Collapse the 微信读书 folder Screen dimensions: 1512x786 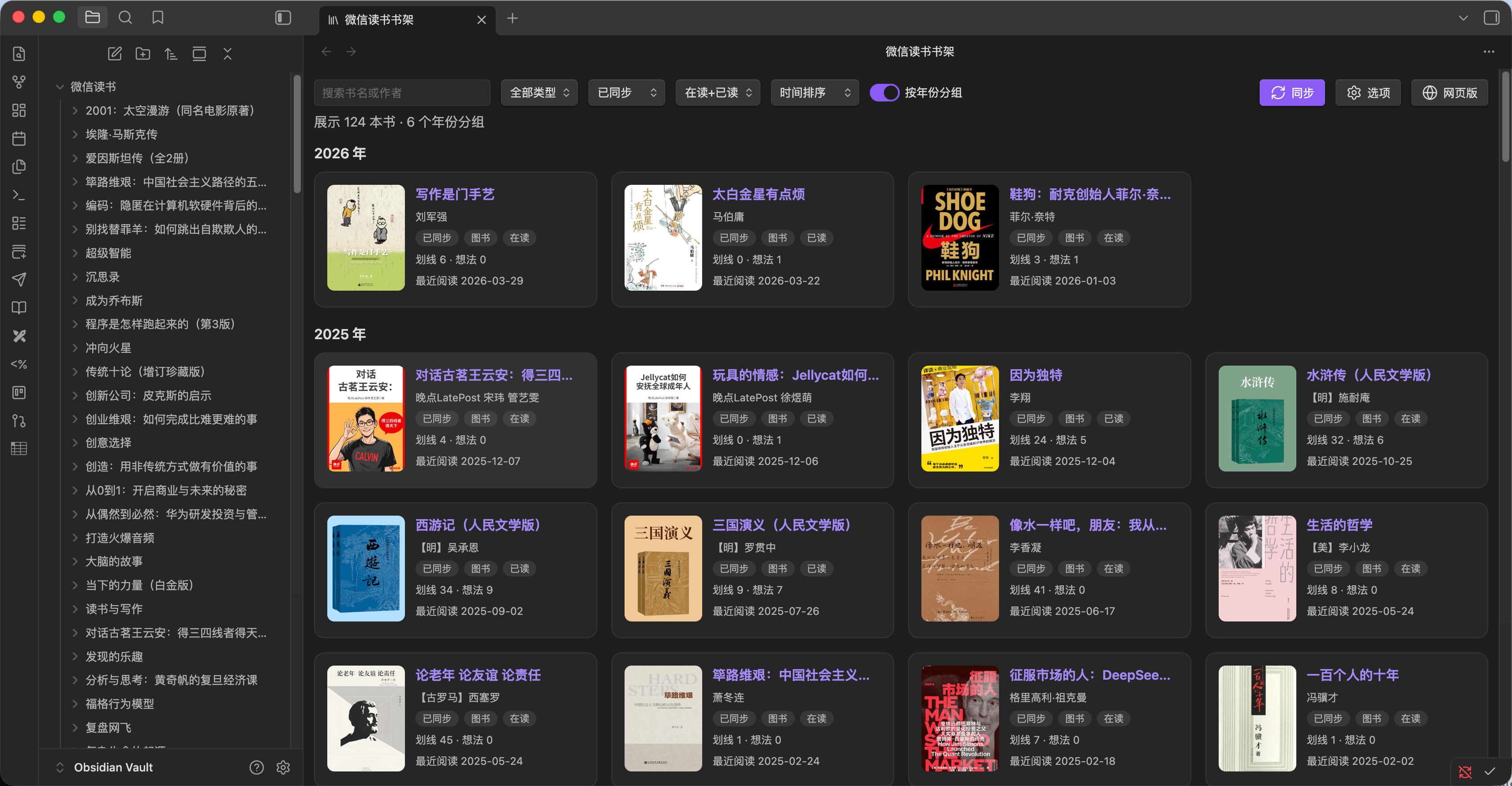pos(60,87)
